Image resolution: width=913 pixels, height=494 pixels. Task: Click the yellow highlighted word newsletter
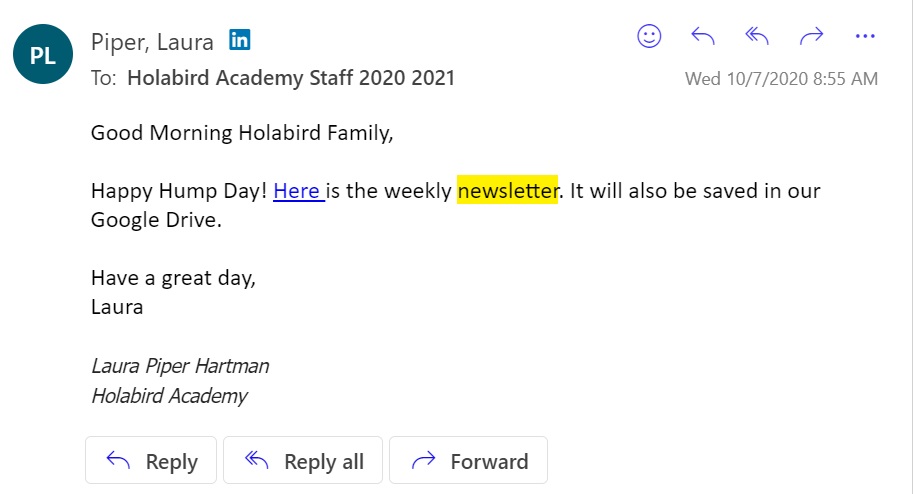coord(507,190)
